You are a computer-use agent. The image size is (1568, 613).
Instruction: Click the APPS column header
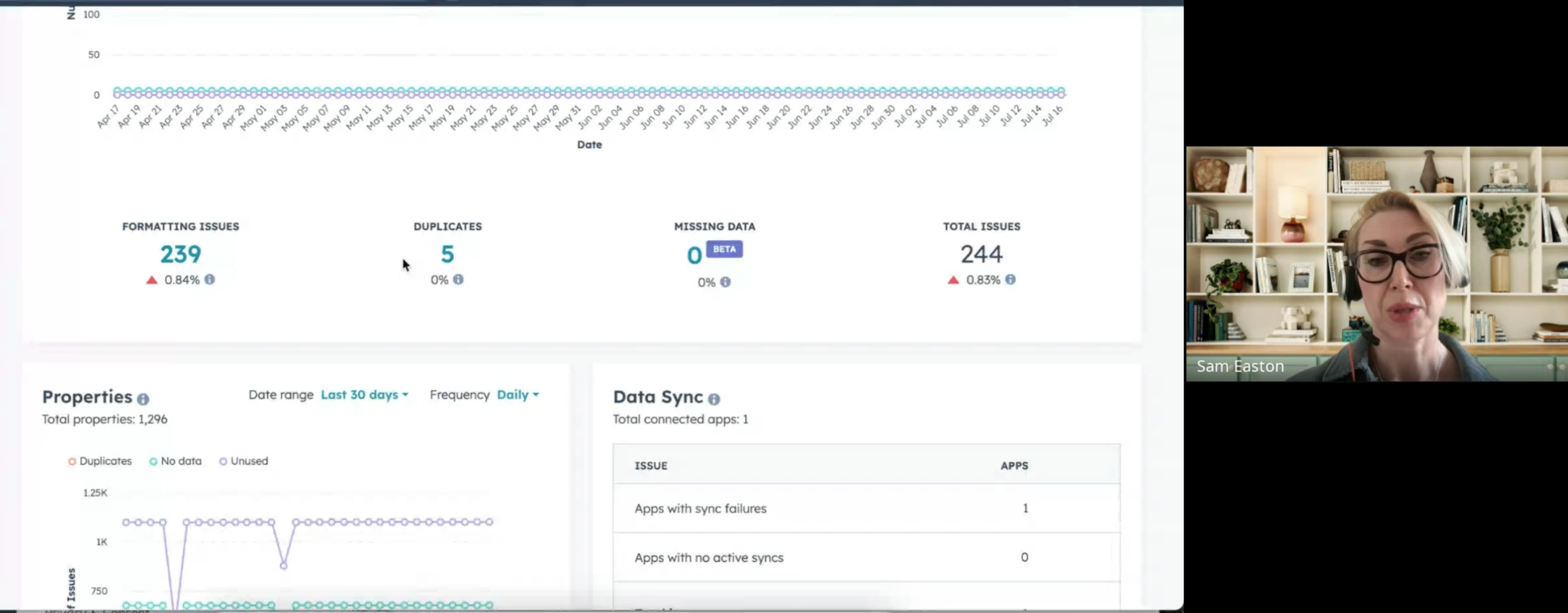point(1015,465)
